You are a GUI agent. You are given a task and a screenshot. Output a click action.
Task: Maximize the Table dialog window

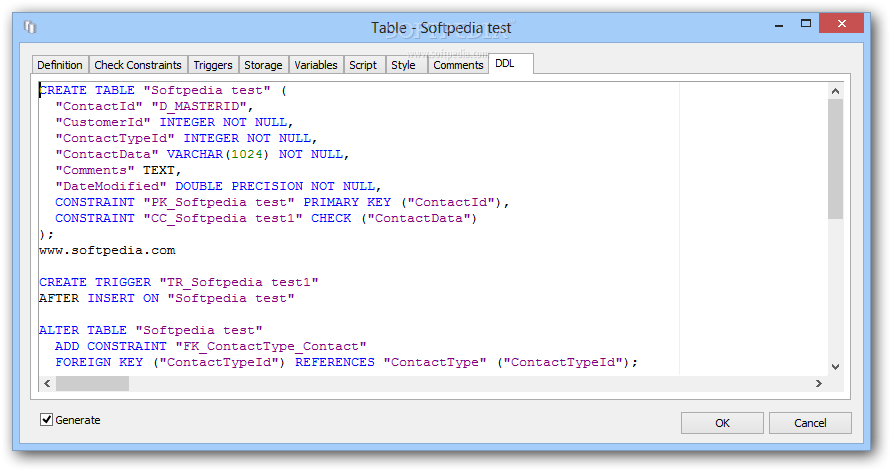click(x=806, y=24)
